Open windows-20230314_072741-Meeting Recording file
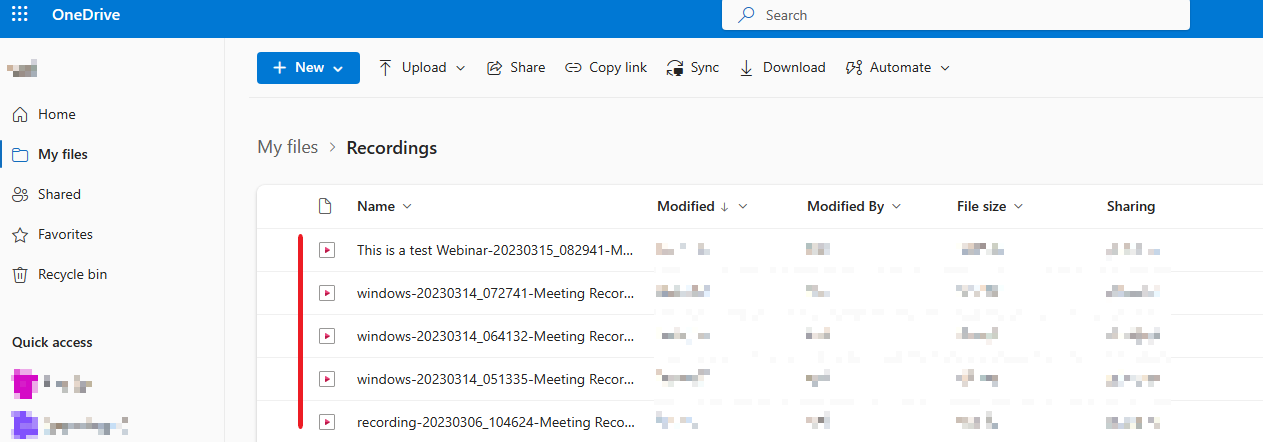 coord(495,294)
